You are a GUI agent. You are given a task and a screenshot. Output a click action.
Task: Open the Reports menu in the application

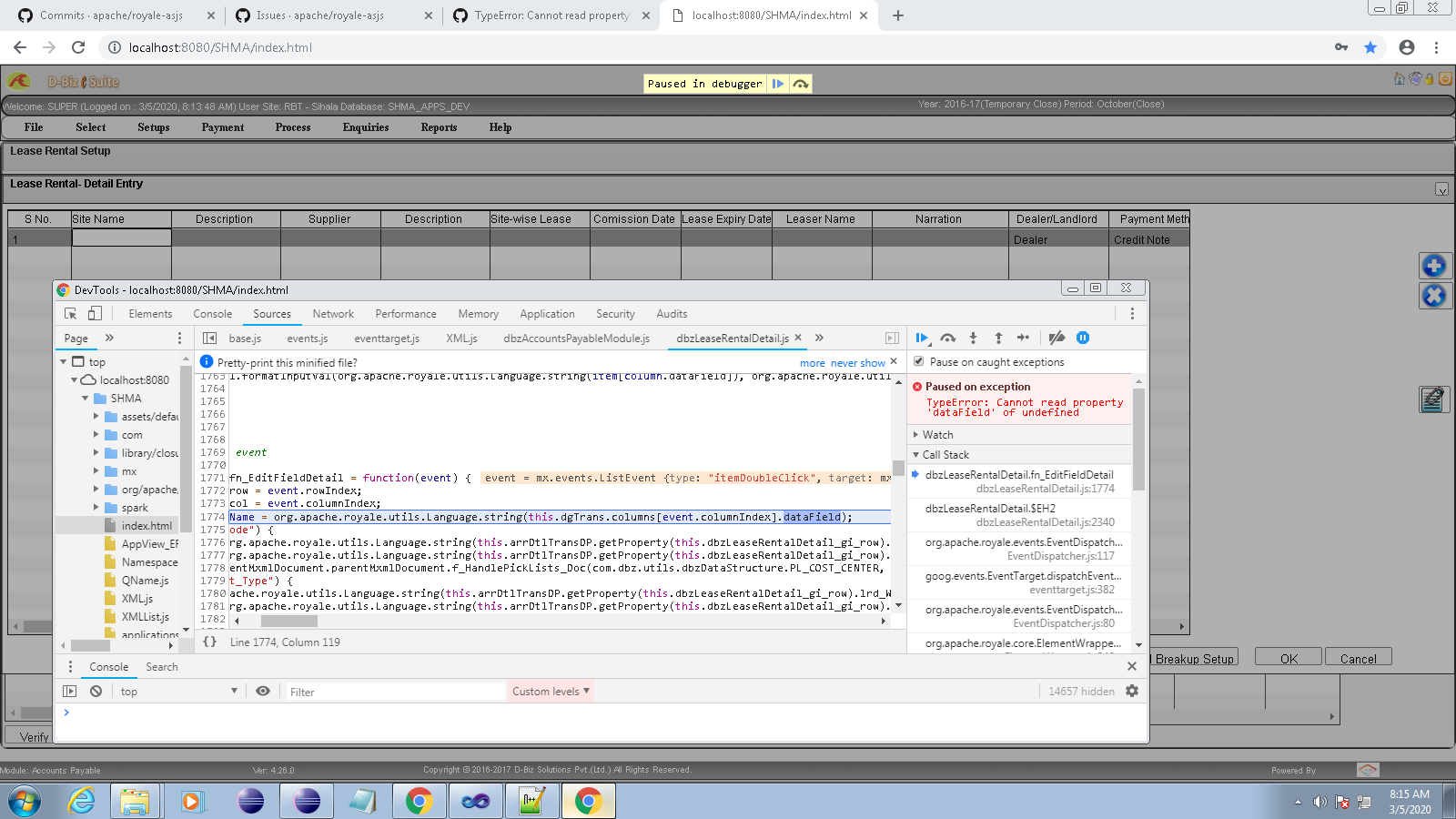pyautogui.click(x=439, y=127)
